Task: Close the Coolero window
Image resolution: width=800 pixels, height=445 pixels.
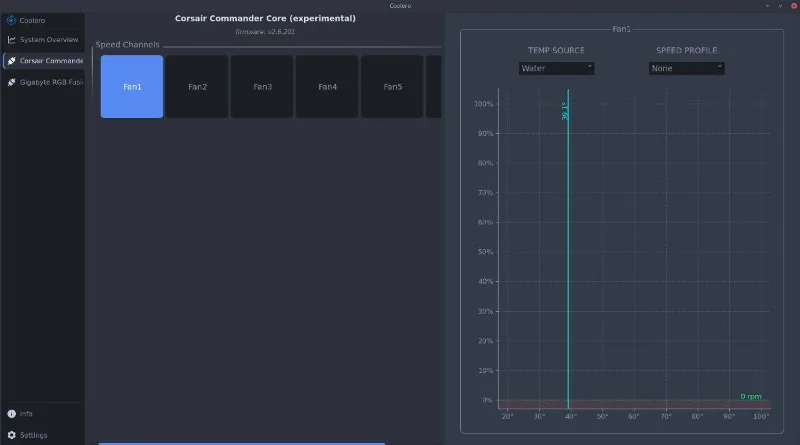Action: click(794, 6)
